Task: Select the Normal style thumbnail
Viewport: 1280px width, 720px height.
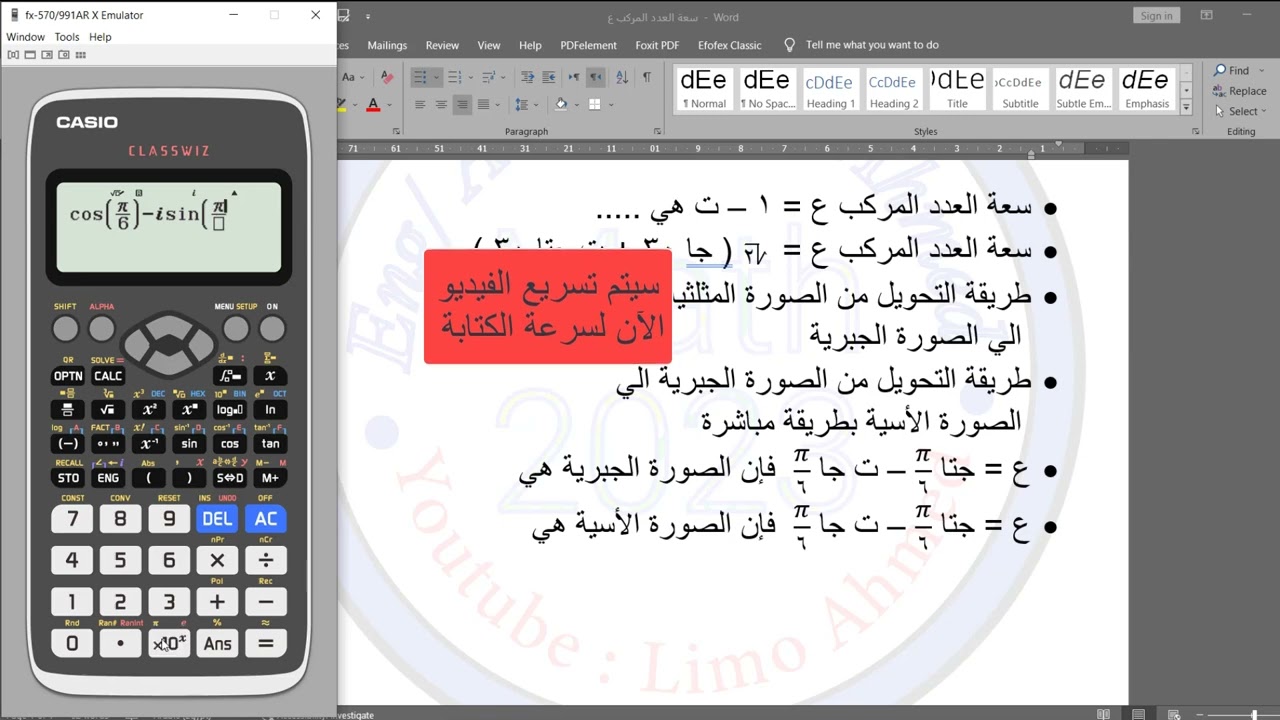Action: point(705,89)
